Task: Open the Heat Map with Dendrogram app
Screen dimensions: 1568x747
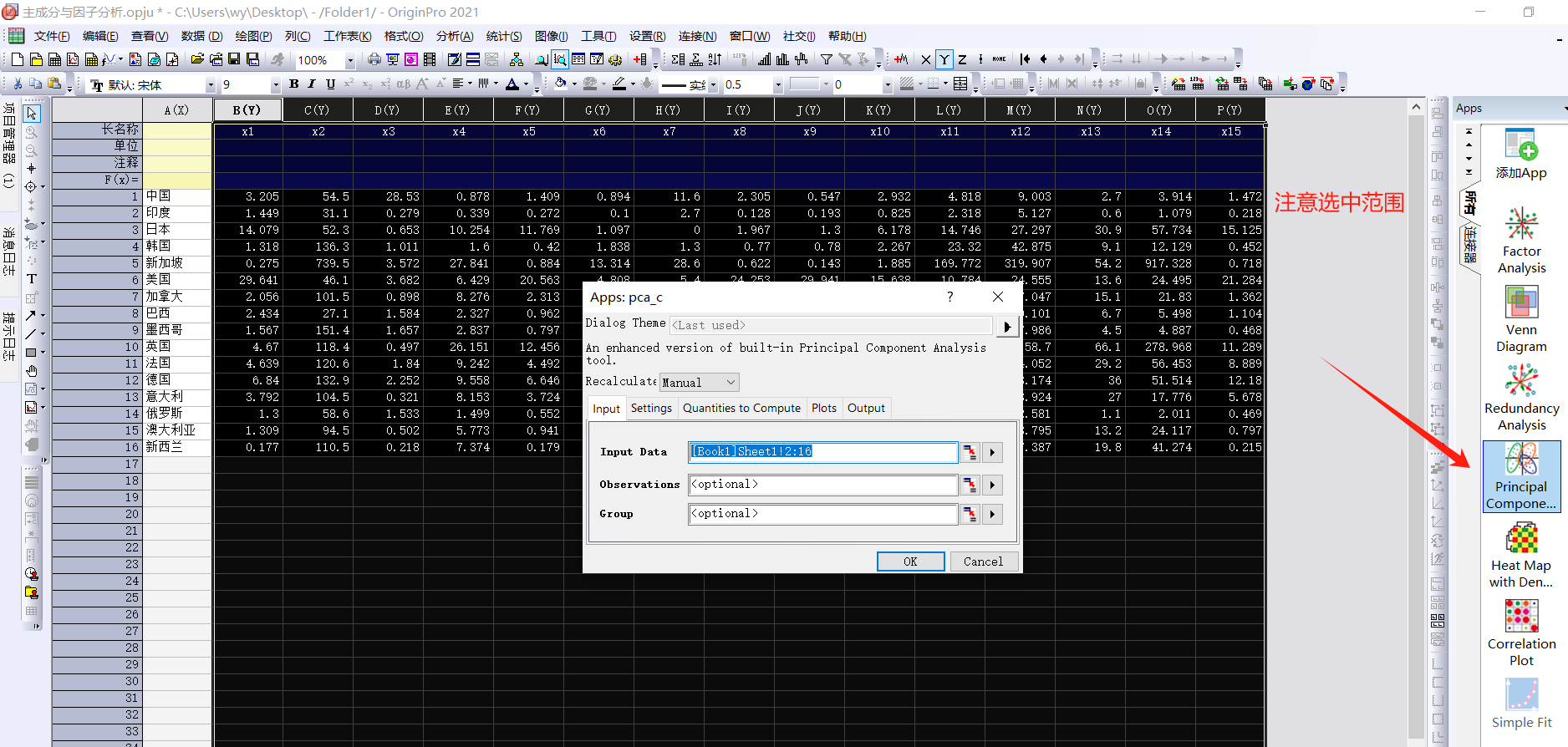Action: pos(1520,554)
